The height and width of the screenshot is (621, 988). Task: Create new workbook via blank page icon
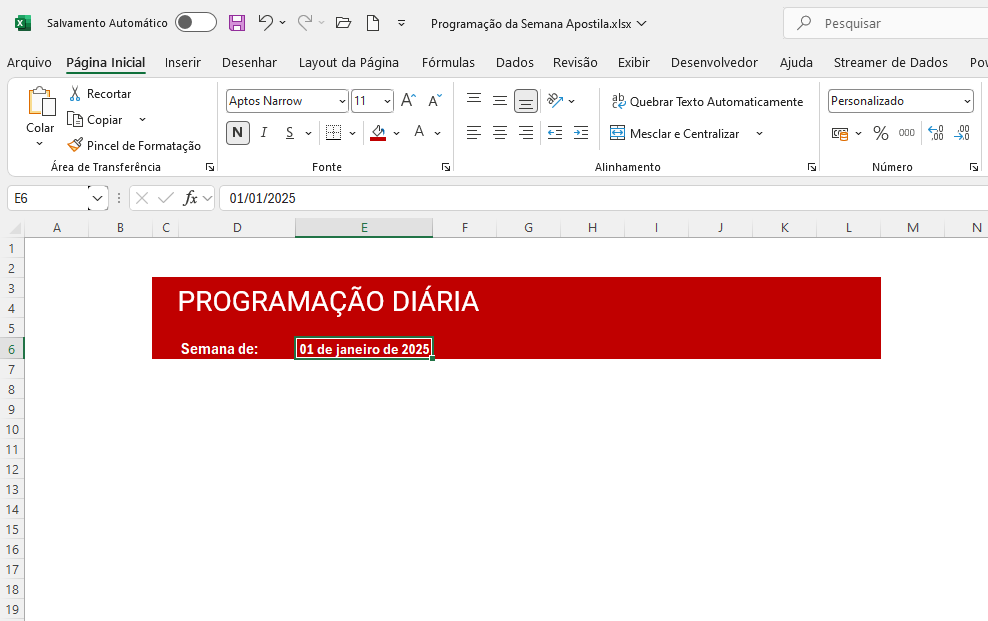[373, 23]
